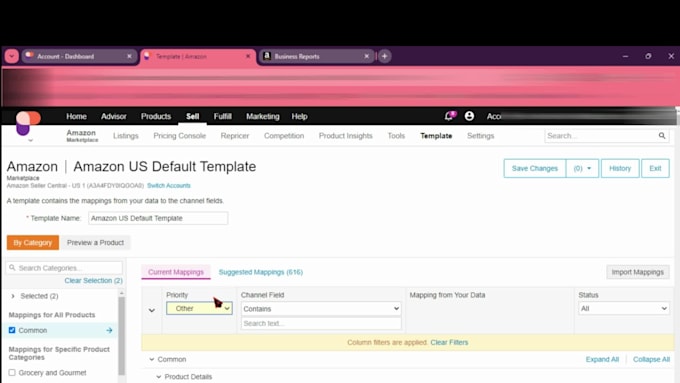The image size is (680, 383).
Task: Open the Marketing menu
Action: click(263, 116)
